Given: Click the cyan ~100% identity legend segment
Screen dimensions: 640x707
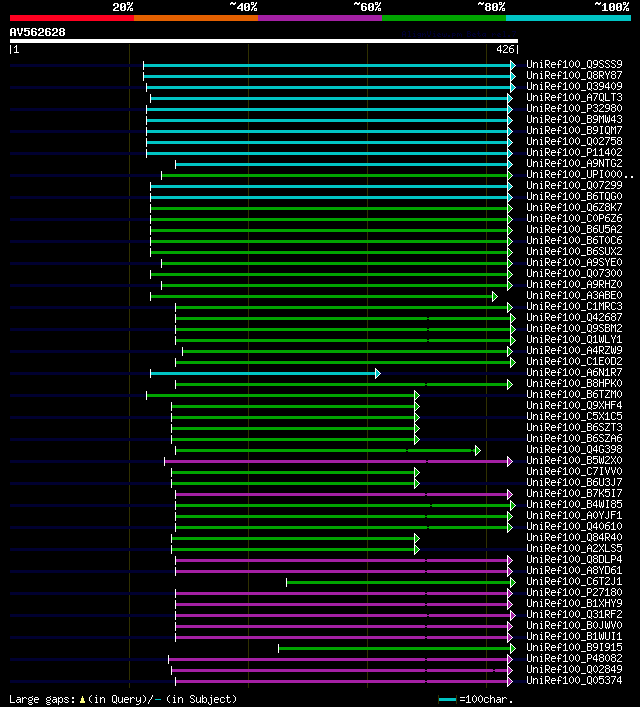Looking at the screenshot, I should [x=568, y=18].
